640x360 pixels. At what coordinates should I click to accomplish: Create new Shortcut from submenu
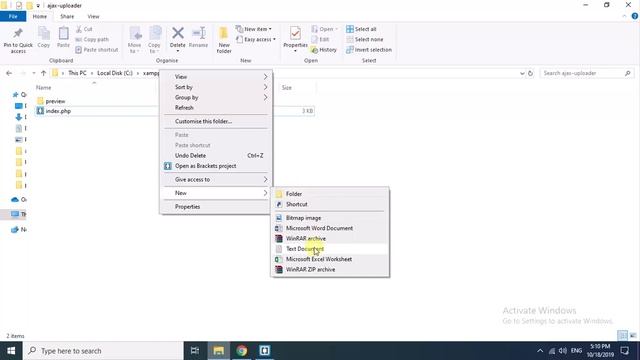coord(330,204)
